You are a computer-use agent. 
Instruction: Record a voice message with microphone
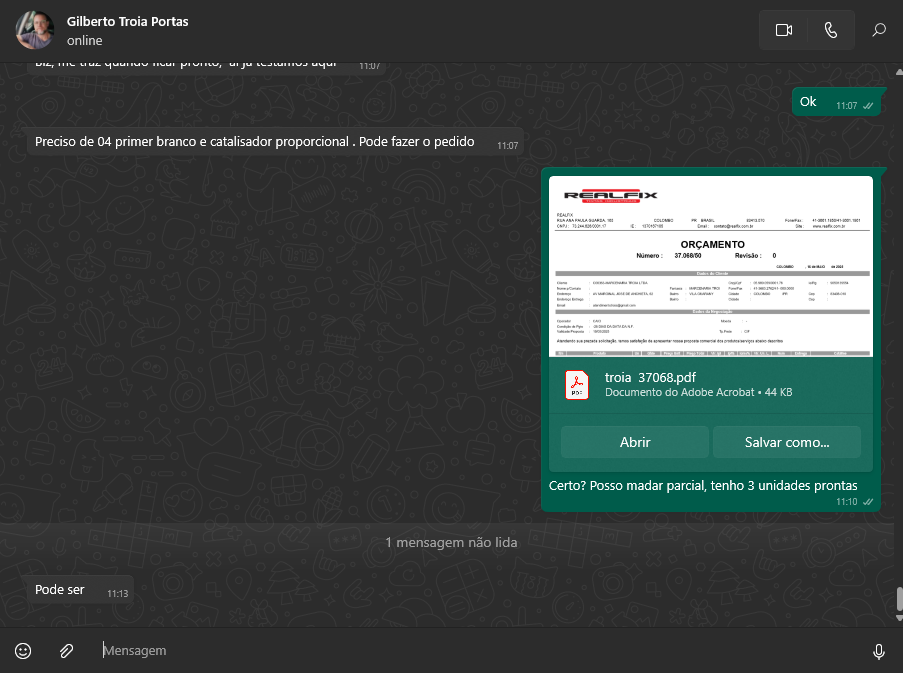coord(879,651)
